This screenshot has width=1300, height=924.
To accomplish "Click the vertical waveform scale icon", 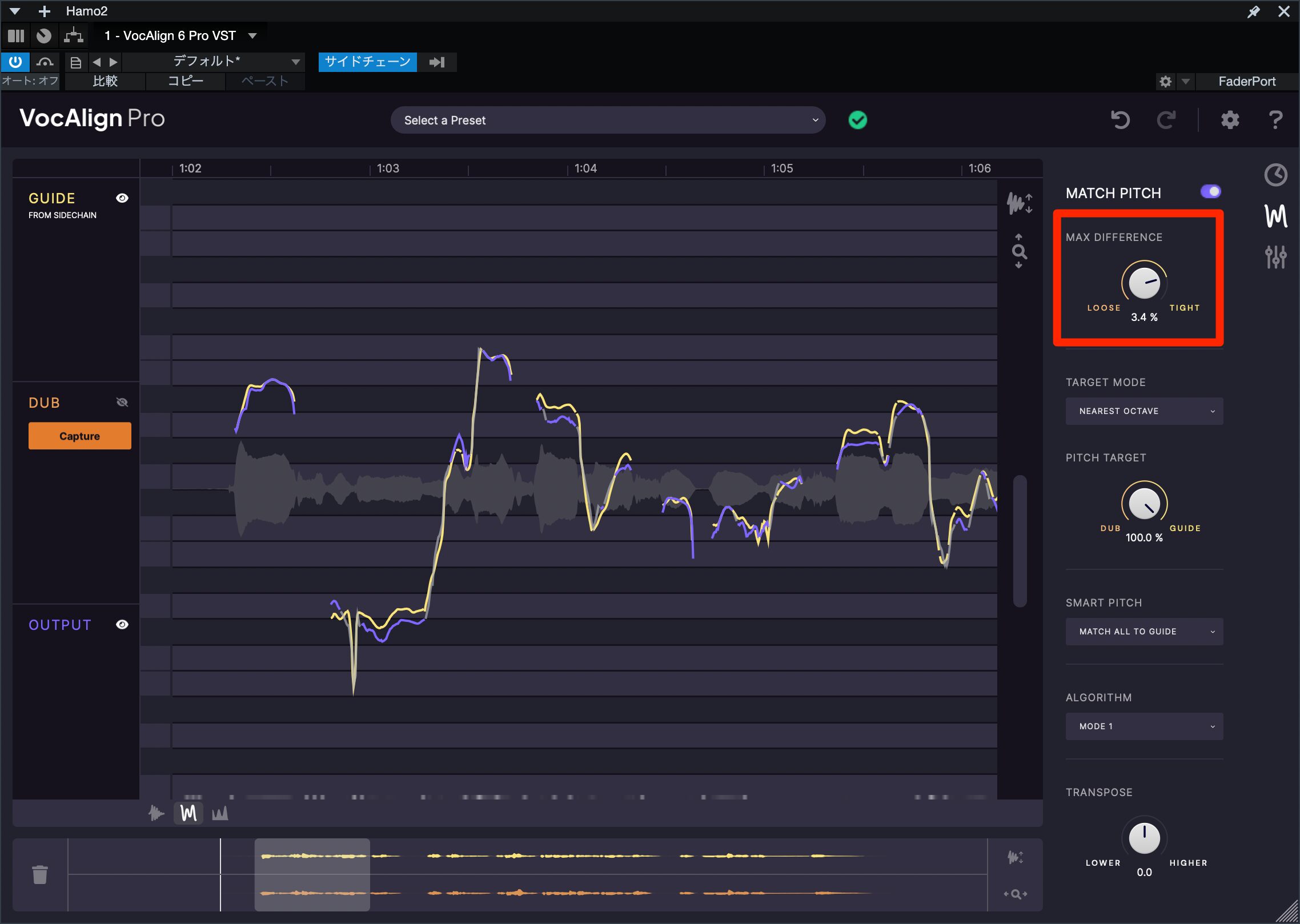I will click(1019, 203).
